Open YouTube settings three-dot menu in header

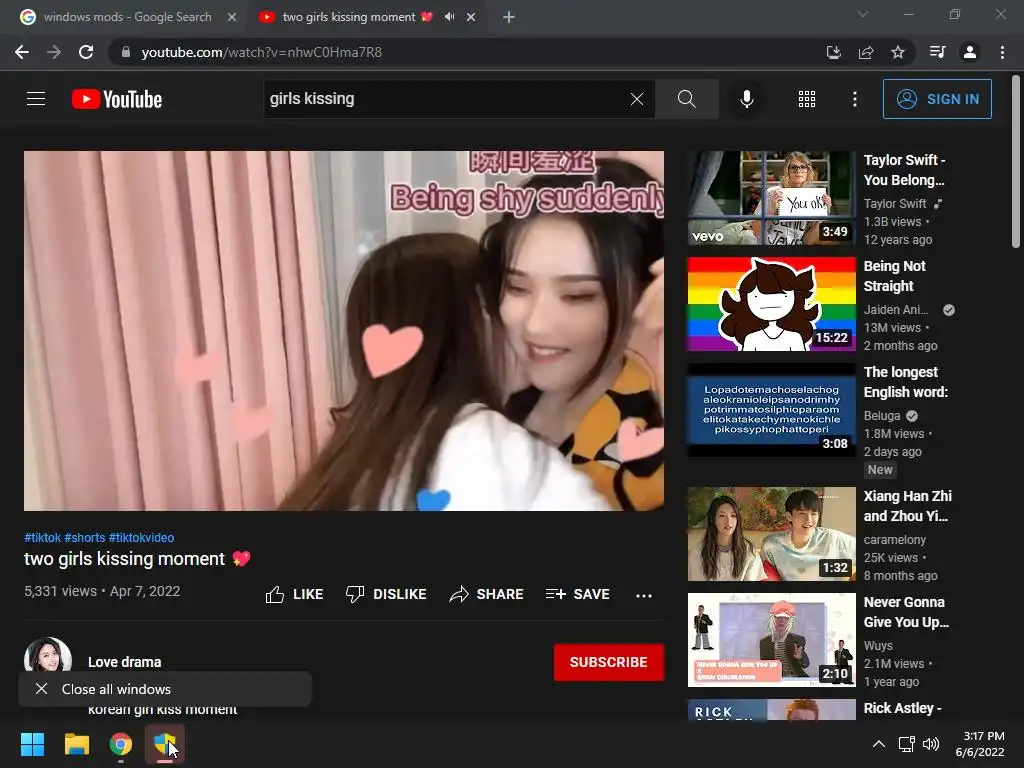[854, 99]
